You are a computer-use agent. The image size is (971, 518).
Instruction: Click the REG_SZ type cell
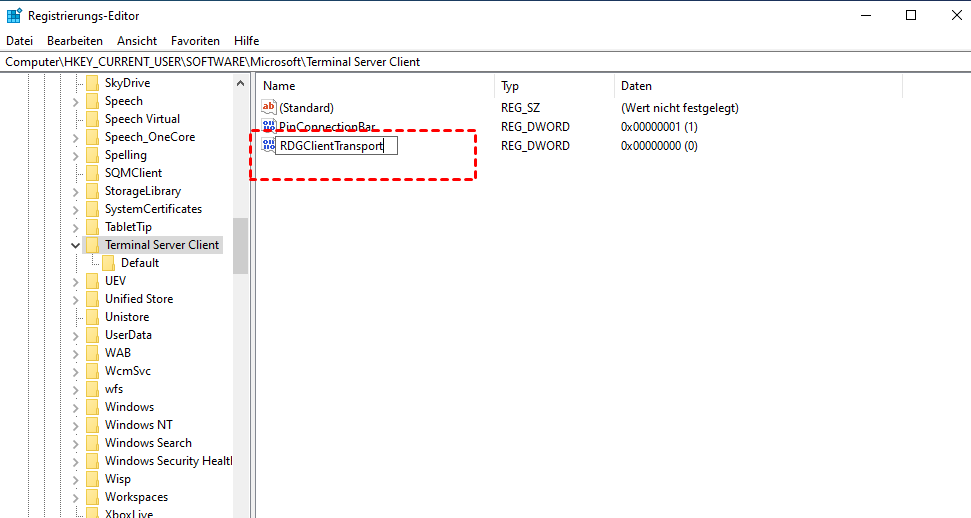[521, 108]
